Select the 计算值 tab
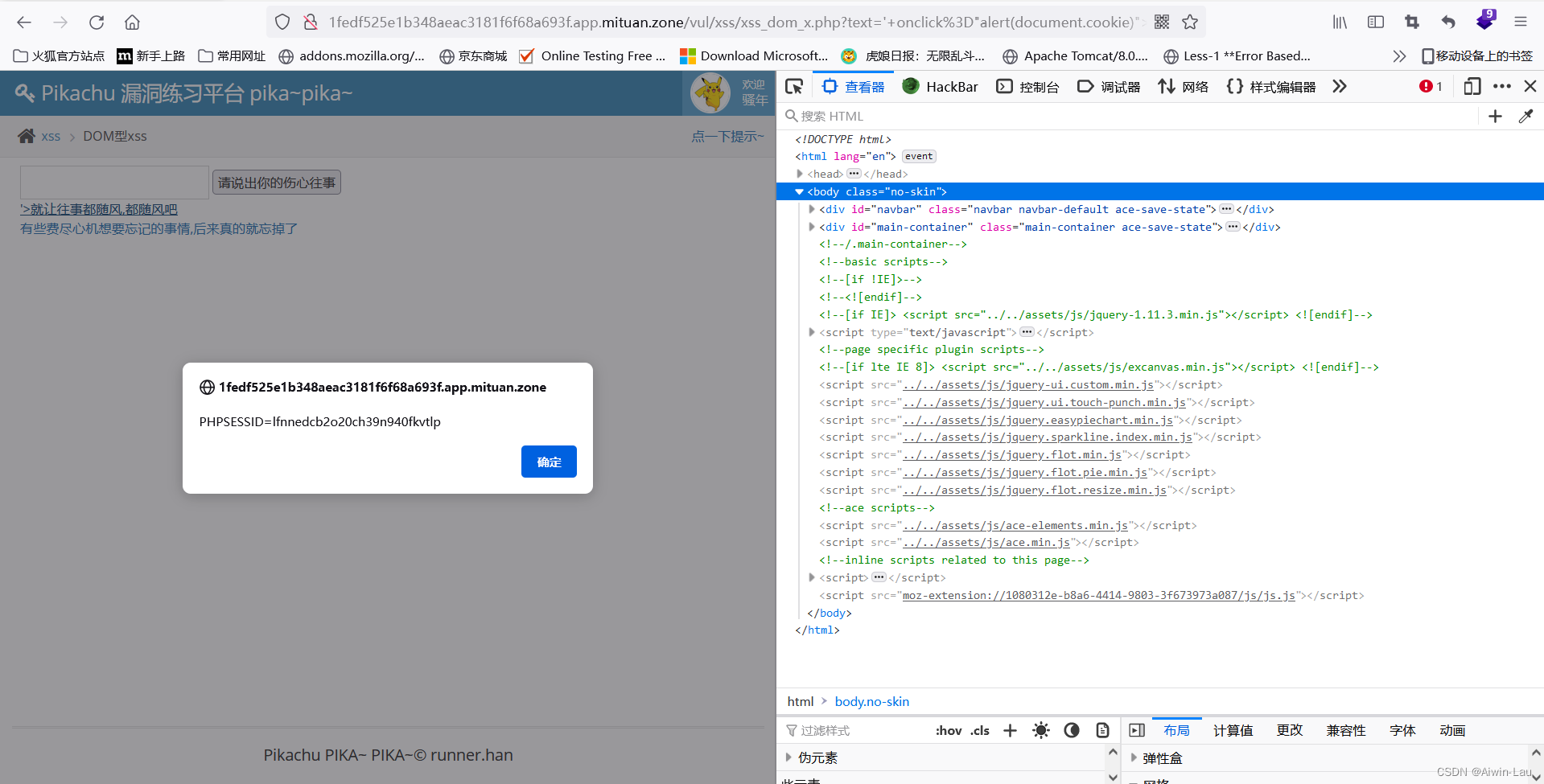The width and height of the screenshot is (1544, 784). 1233,730
